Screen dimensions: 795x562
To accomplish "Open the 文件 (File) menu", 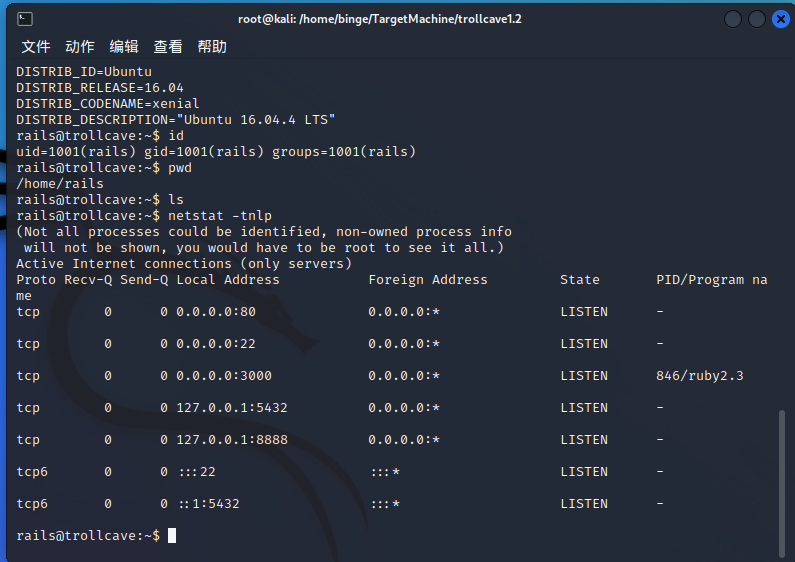I will [x=36, y=47].
